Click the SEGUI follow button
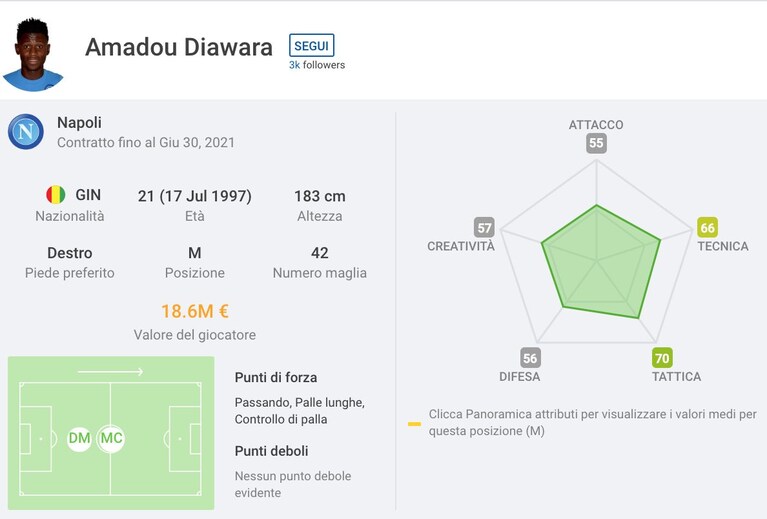Viewport: 767px width, 519px height. [x=312, y=45]
